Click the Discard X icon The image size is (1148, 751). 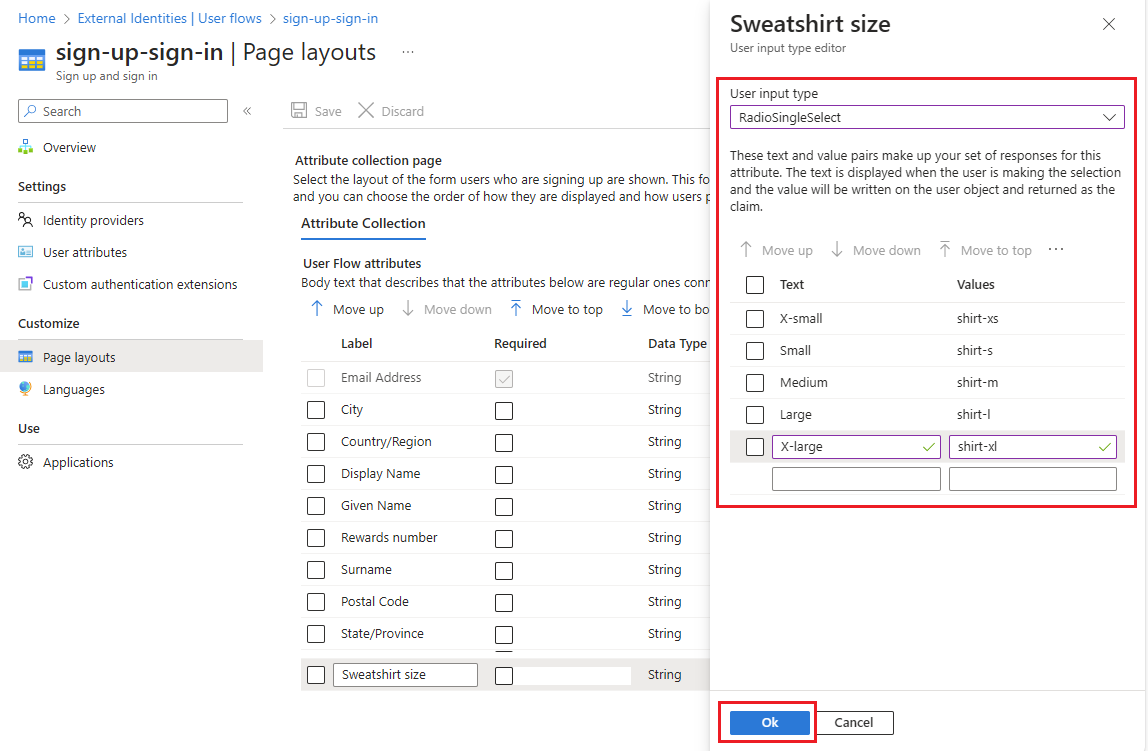click(366, 111)
